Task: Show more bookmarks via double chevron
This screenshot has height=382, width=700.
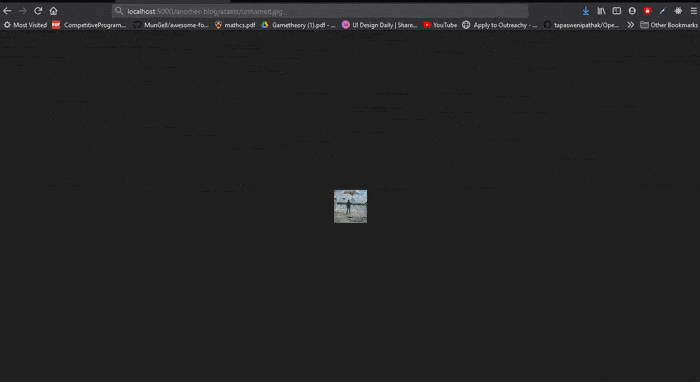Action: click(630, 25)
